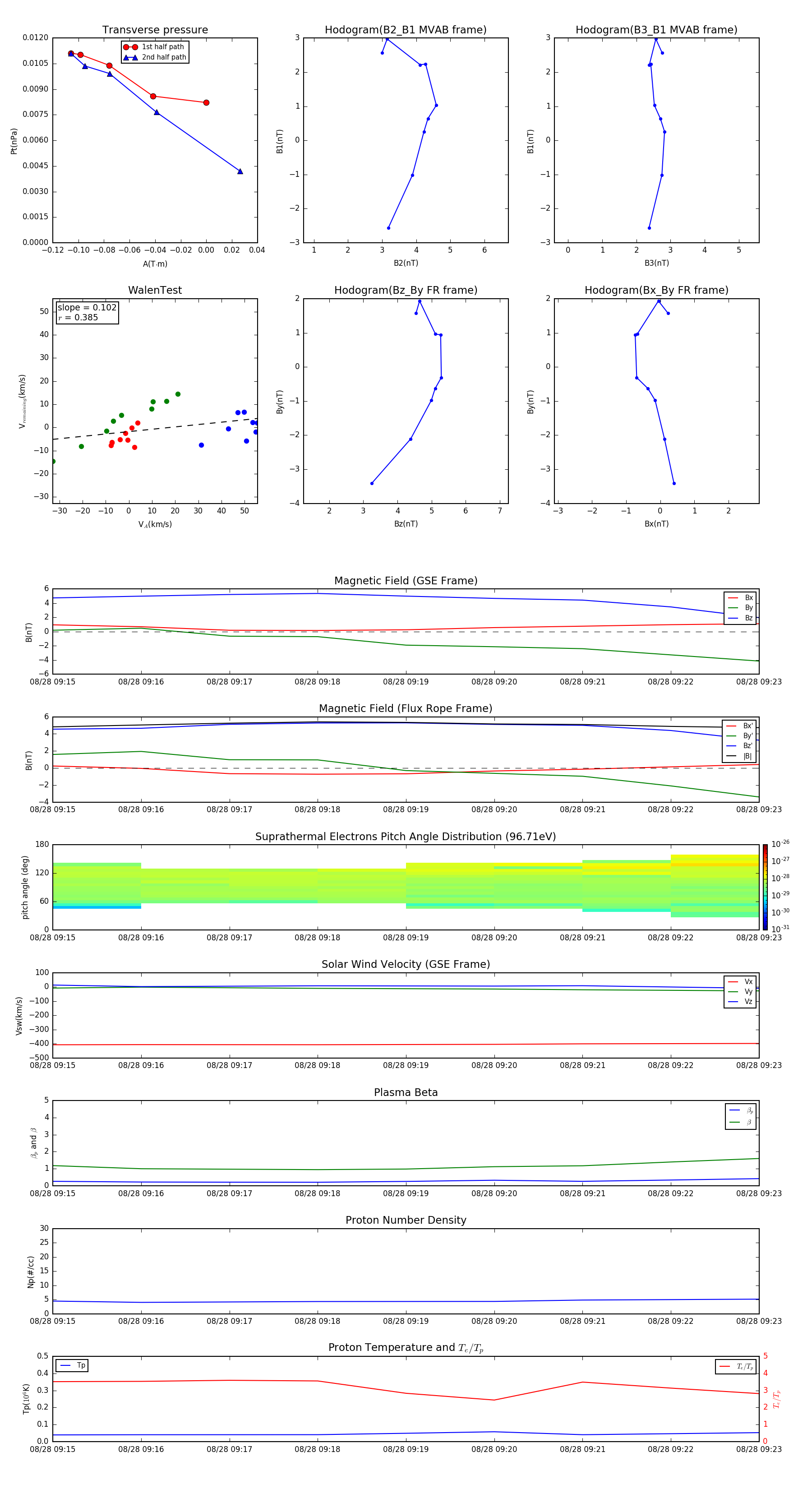
Task: Click Vx in the solar wind legend
Action: (x=740, y=981)
